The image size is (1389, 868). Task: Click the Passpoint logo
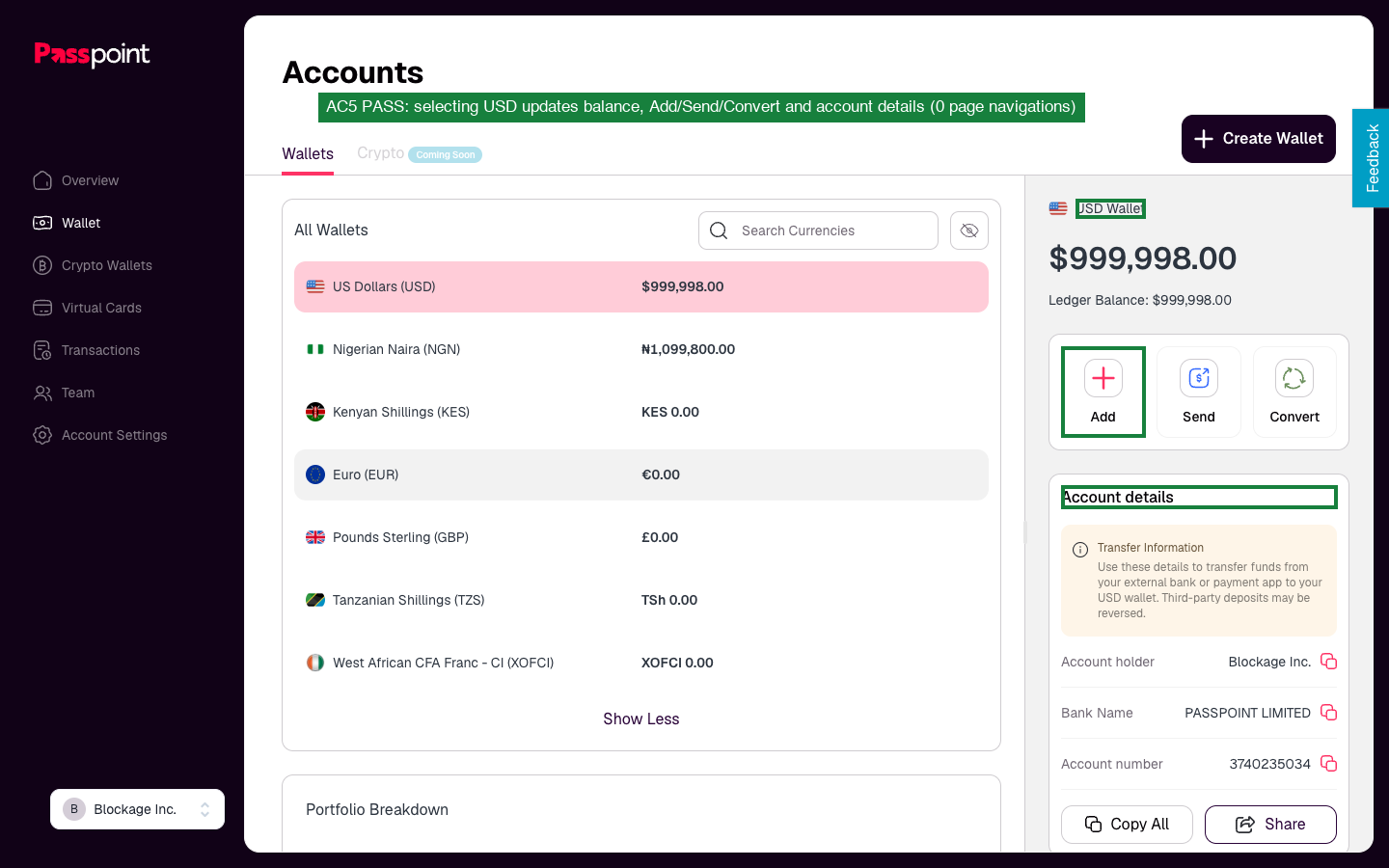coord(92,54)
